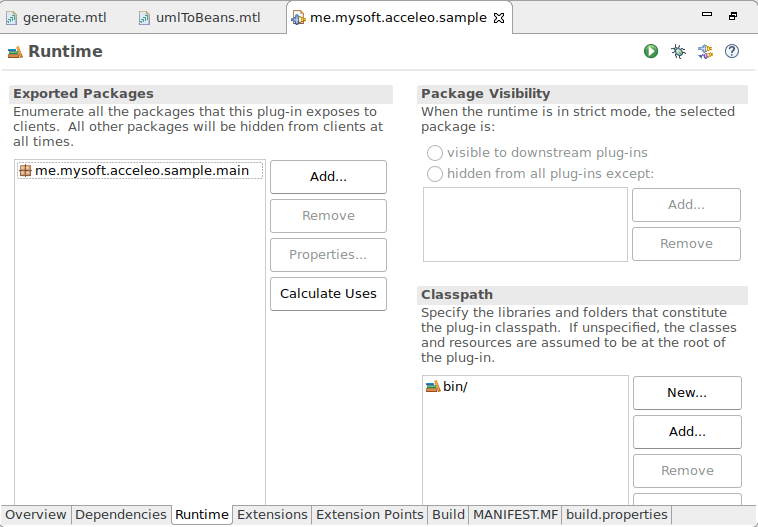
Task: Click the package icon of me.mysoft.acceleo.sample.main
Action: pyautogui.click(x=25, y=171)
